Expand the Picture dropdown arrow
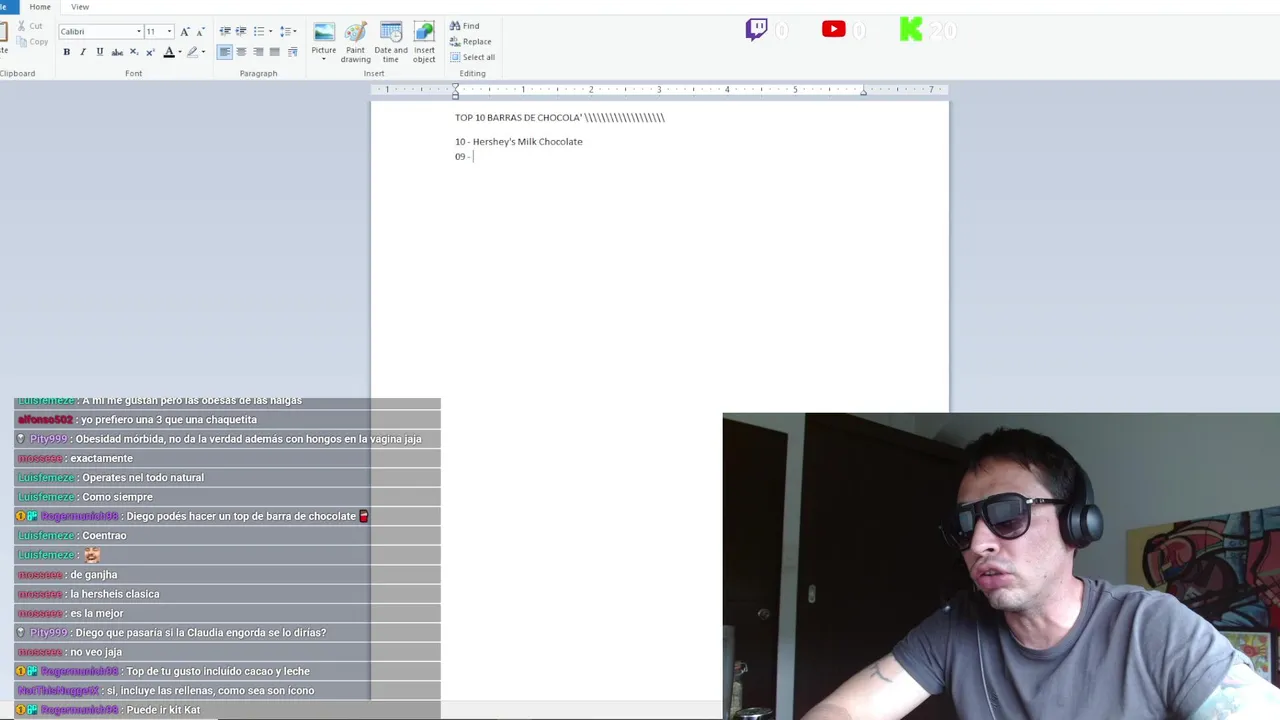 tap(324, 59)
